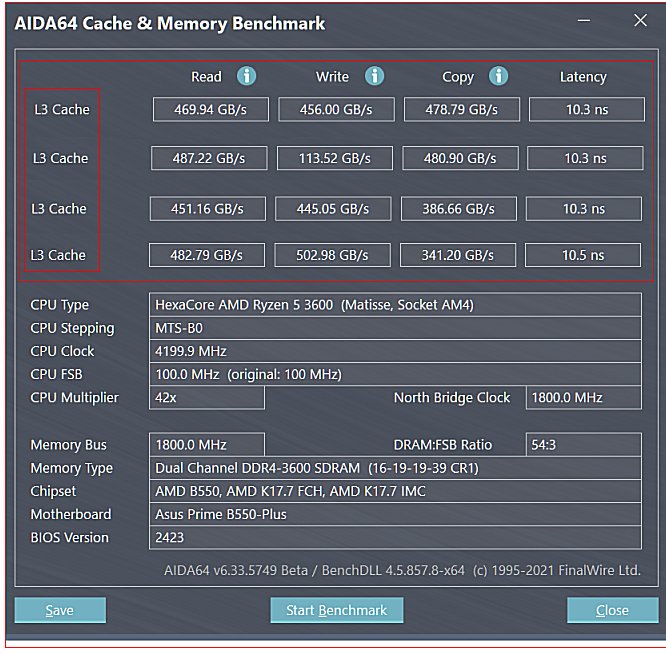The height and width of the screenshot is (654, 666).
Task: Click the CPU Stepping value MTS-B0
Action: tap(395, 328)
